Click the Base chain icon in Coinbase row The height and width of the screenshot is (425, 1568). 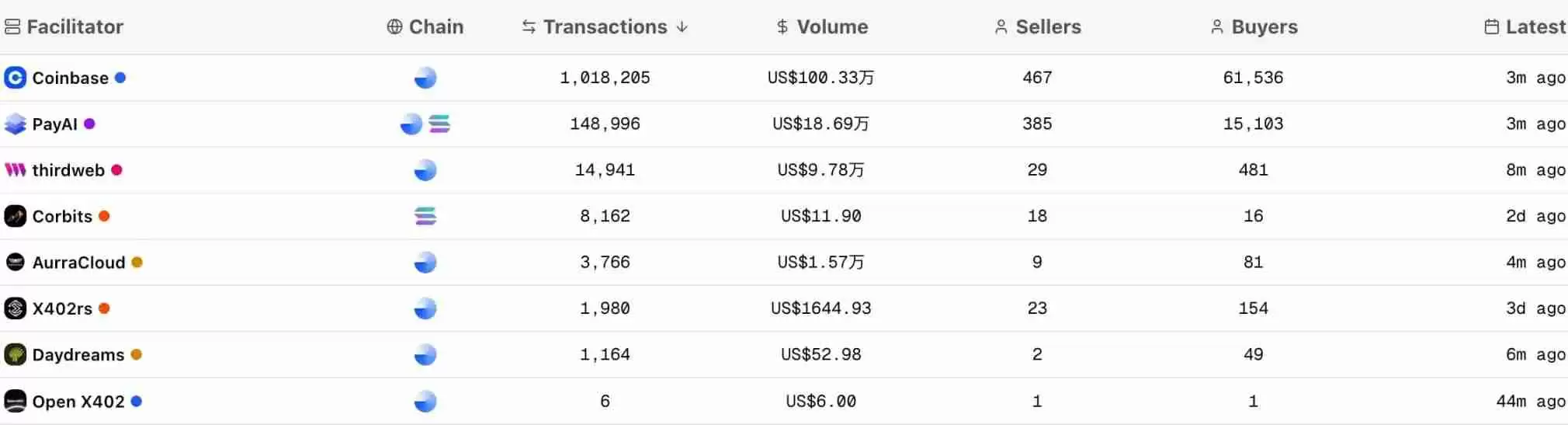click(x=425, y=78)
